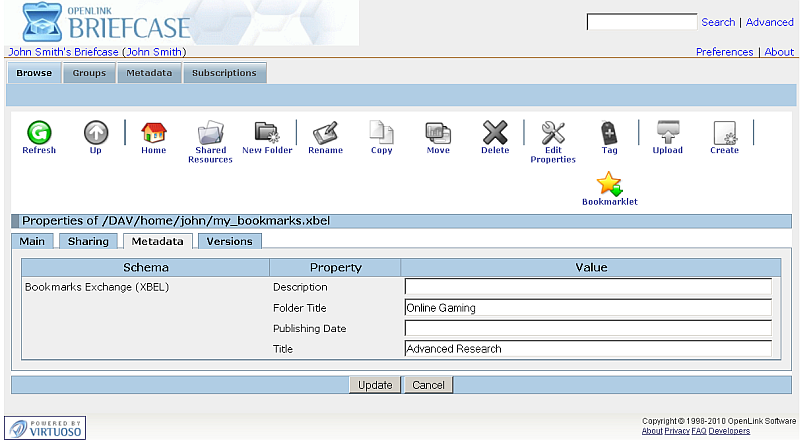Image resolution: width=800 pixels, height=441 pixels.
Task: Click the Bookmarklet star icon
Action: point(609,184)
